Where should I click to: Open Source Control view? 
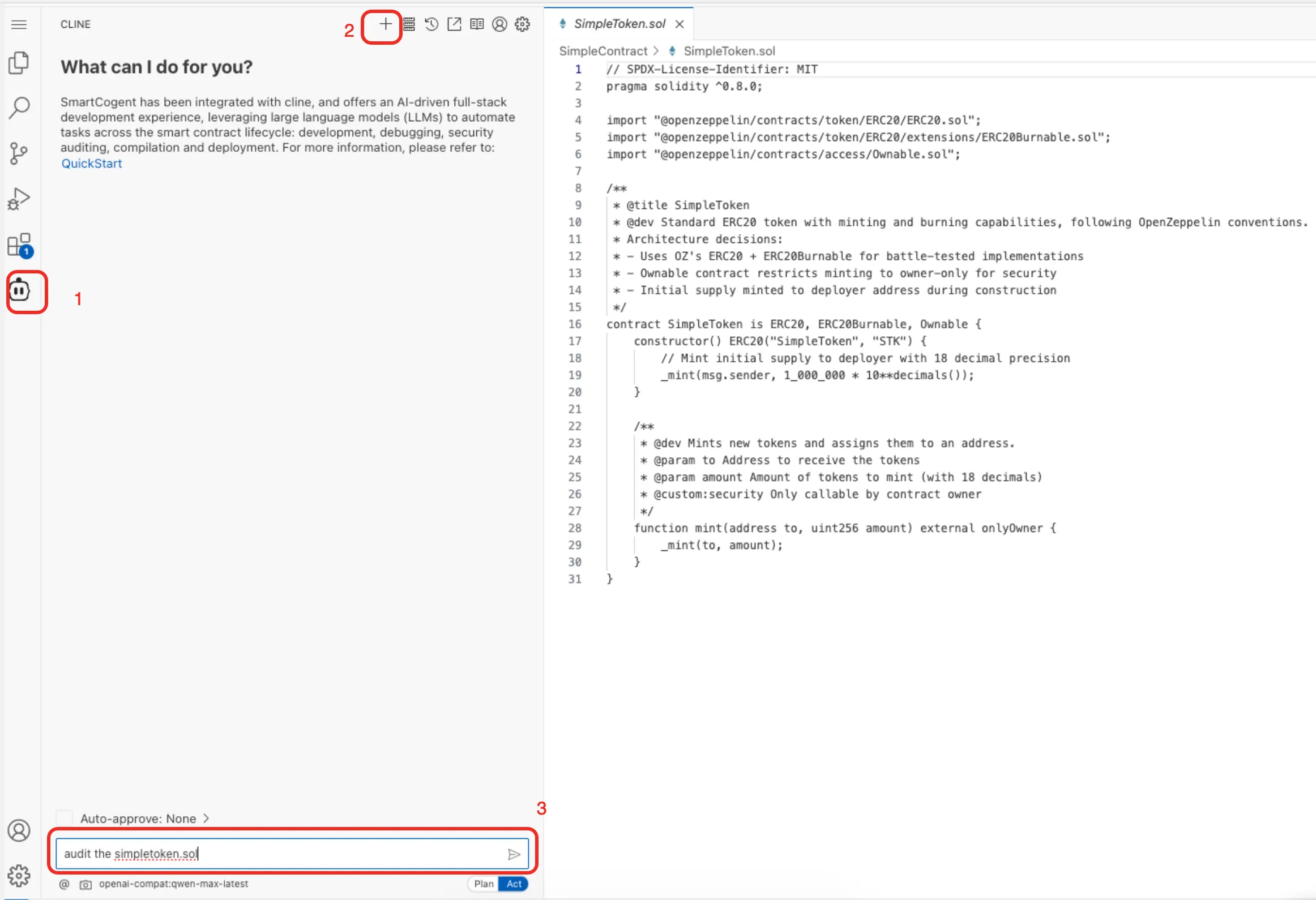(x=19, y=153)
